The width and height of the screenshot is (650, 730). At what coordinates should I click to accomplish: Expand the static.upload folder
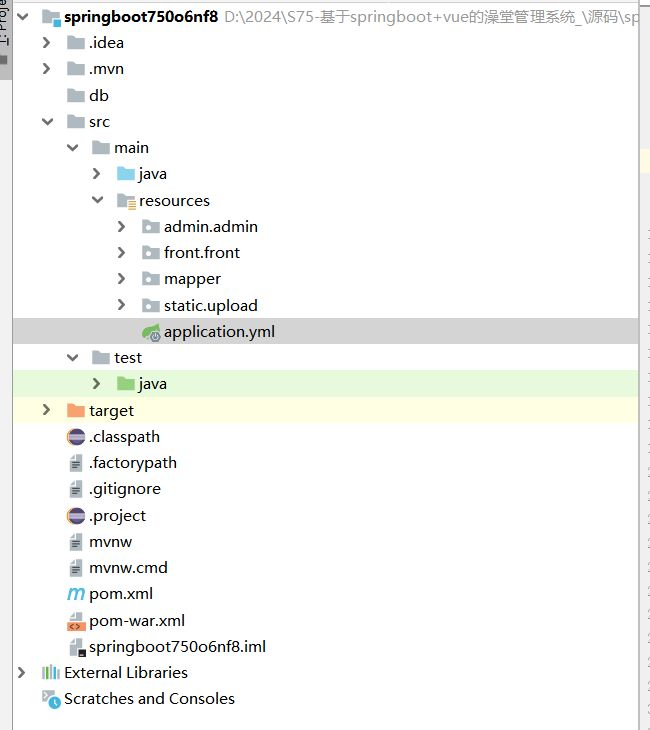(122, 306)
